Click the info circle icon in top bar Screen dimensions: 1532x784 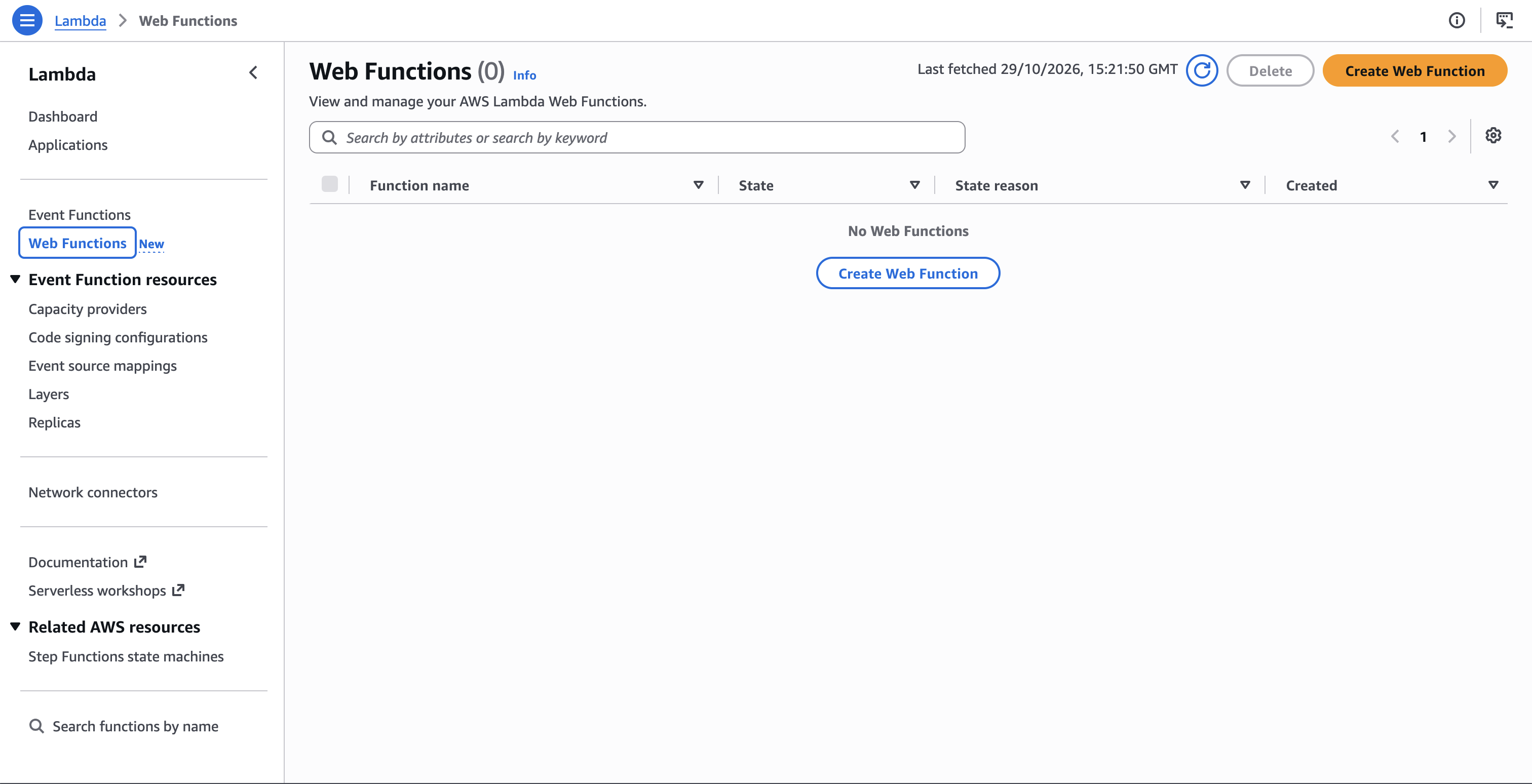[x=1457, y=20]
